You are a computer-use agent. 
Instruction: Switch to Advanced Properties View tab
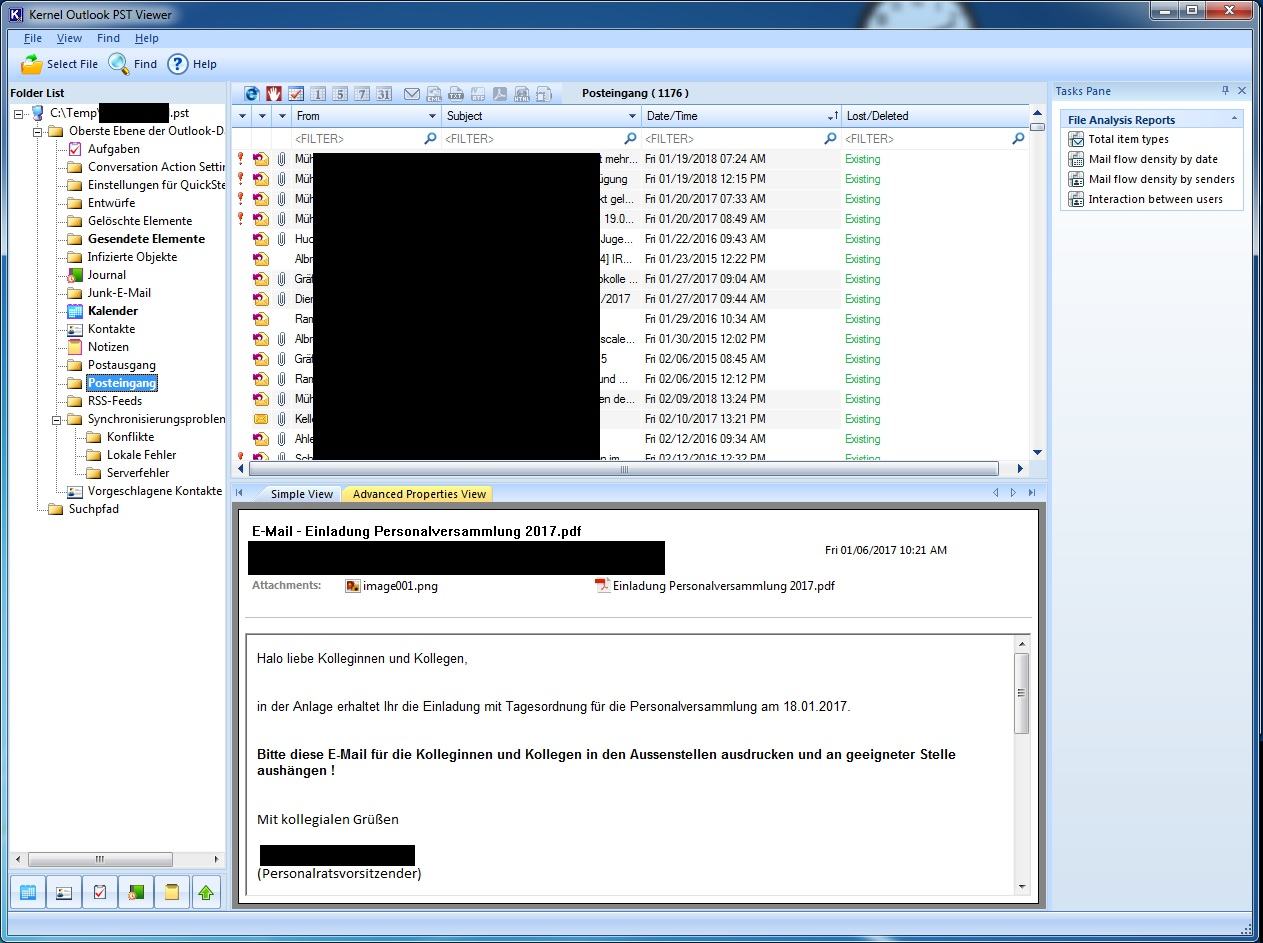419,494
